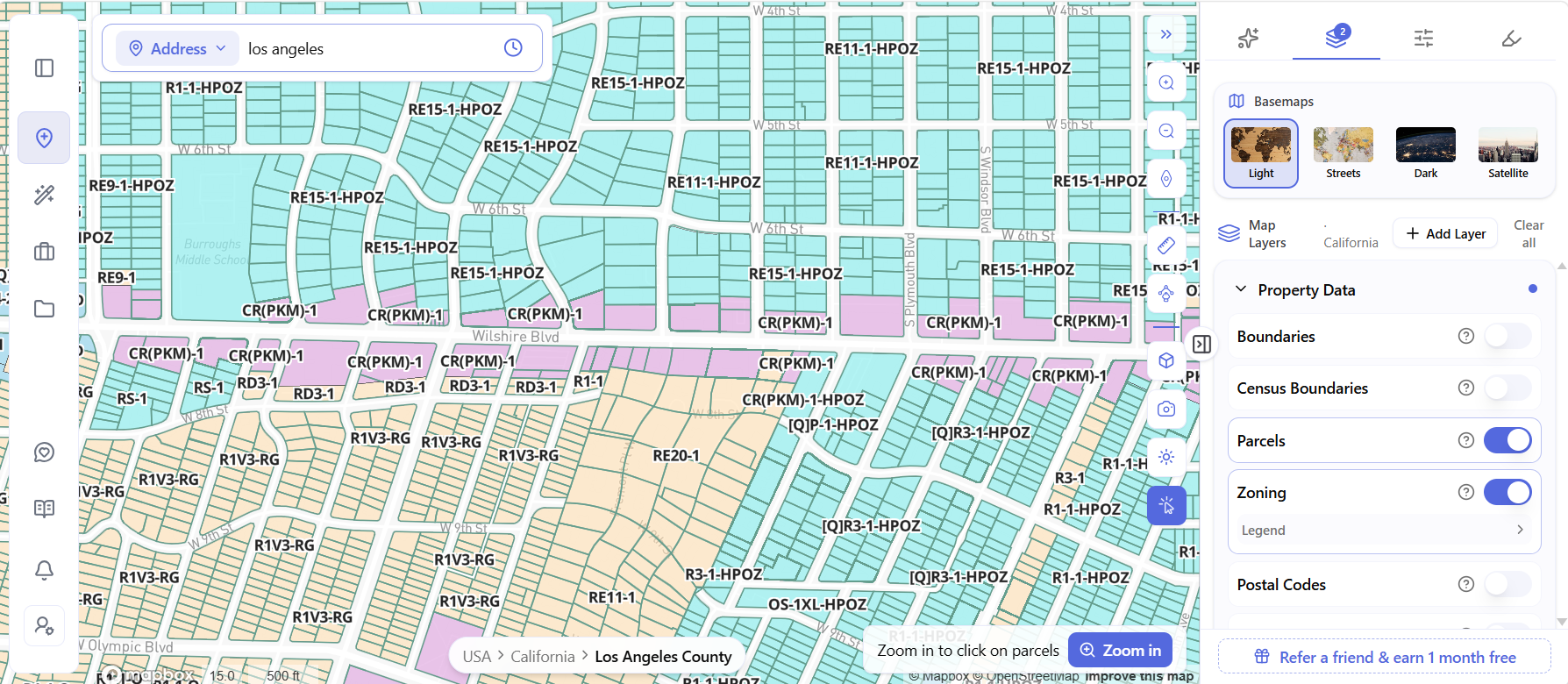1568x684 pixels.
Task: Expand the Zoning Legend row
Action: click(x=1383, y=530)
